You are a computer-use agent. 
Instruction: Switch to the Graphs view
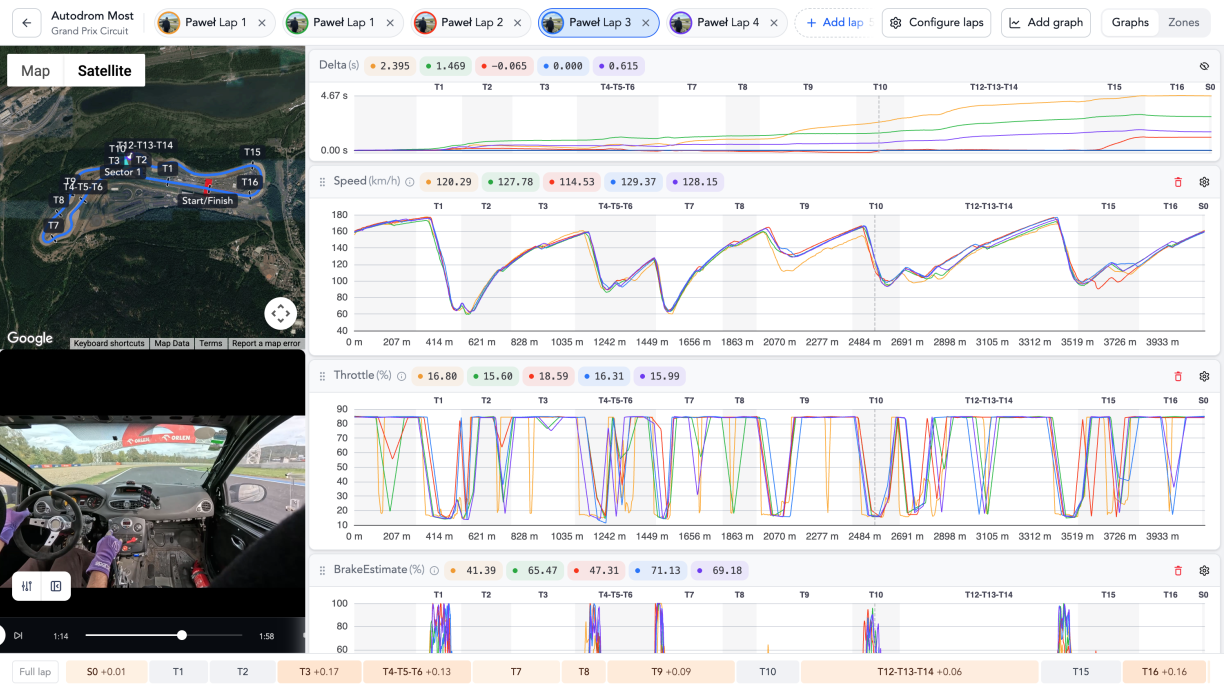[1130, 22]
